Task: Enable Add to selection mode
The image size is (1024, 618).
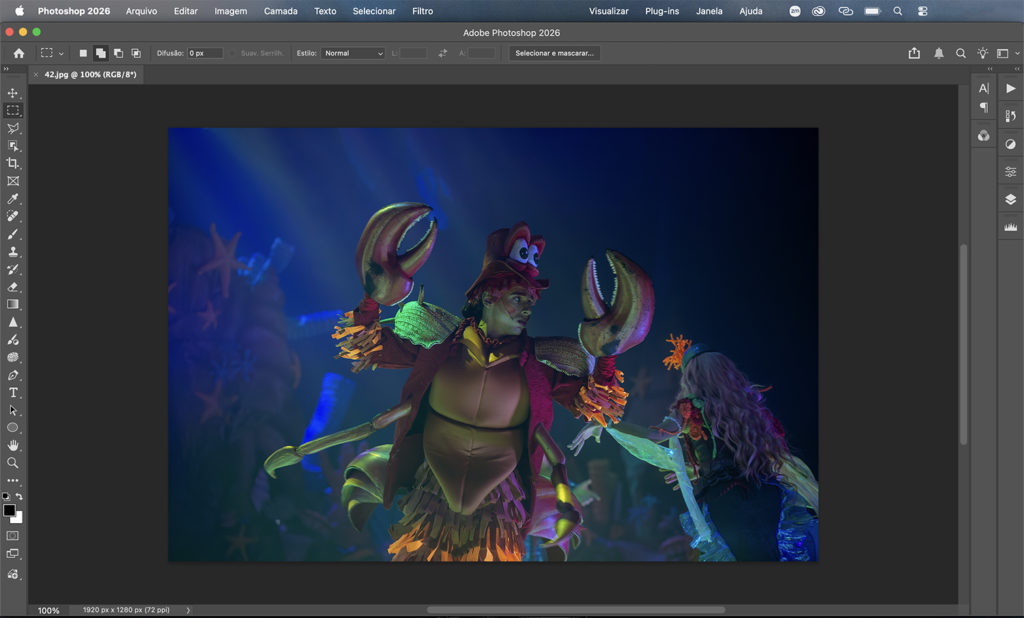Action: (x=101, y=53)
